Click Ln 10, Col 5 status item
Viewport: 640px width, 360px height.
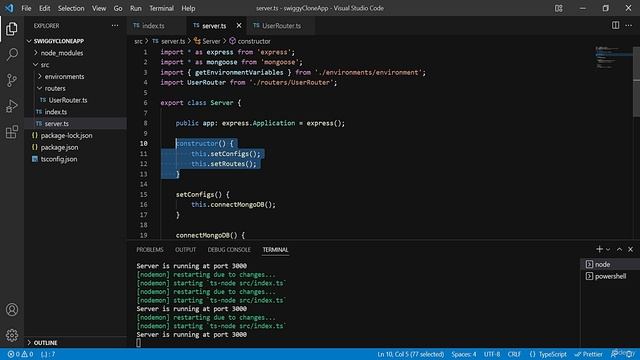click(x=411, y=354)
